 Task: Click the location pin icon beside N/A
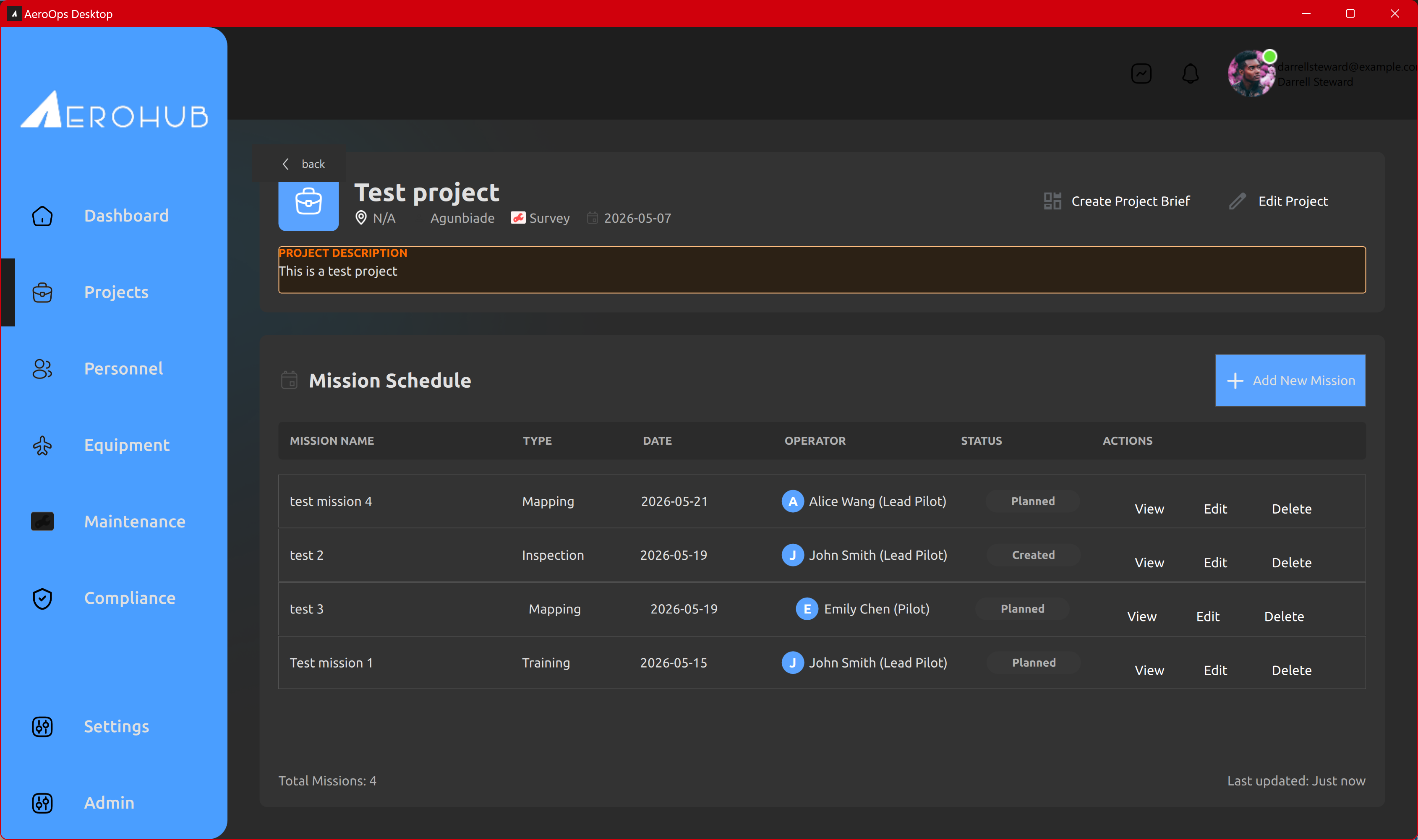pos(361,218)
